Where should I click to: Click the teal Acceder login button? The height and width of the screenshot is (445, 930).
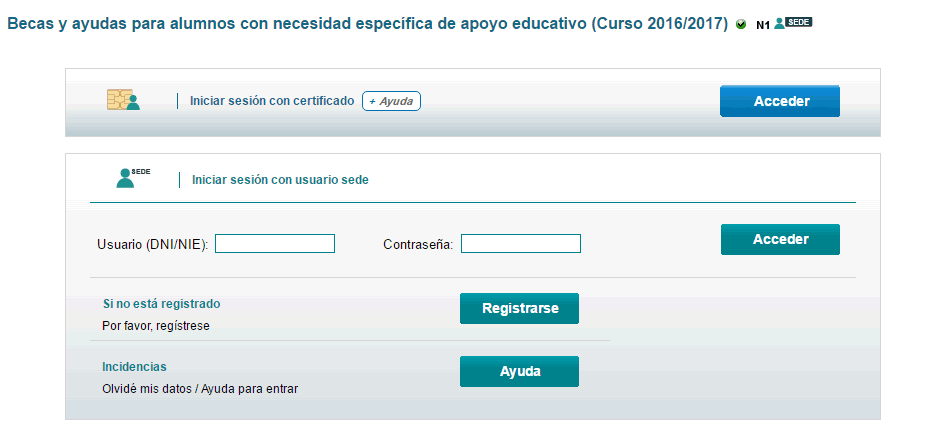coord(781,239)
